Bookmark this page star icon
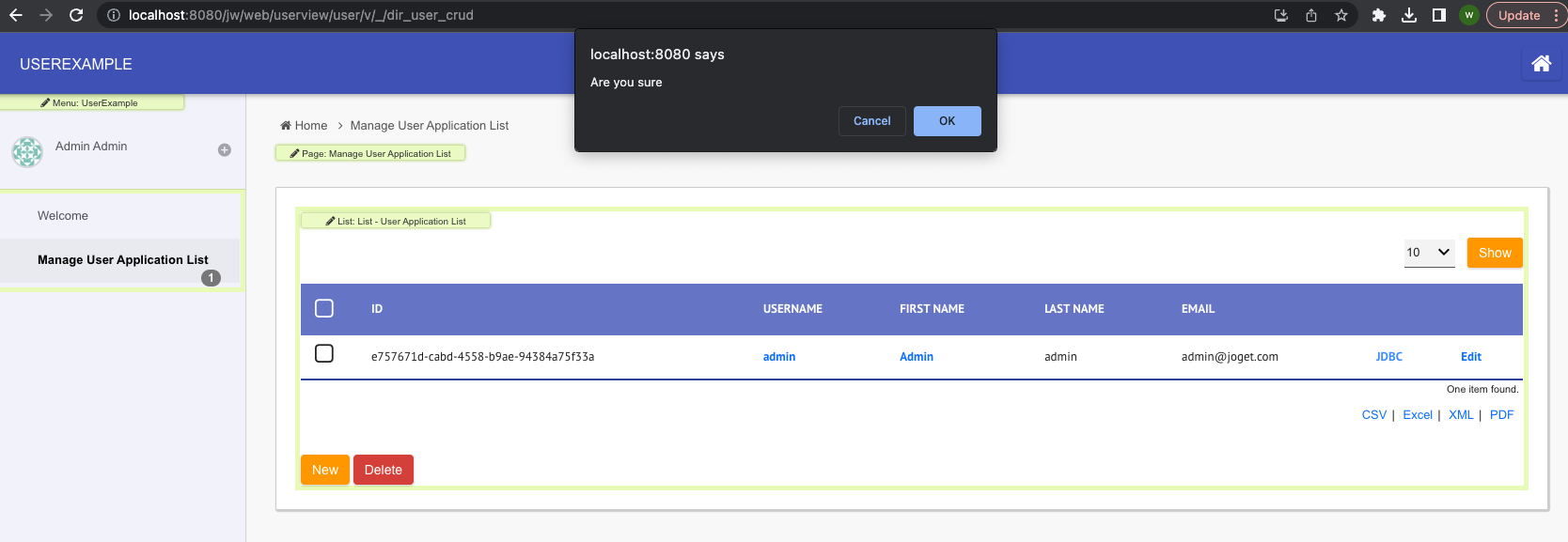The image size is (1568, 542). point(1341,15)
